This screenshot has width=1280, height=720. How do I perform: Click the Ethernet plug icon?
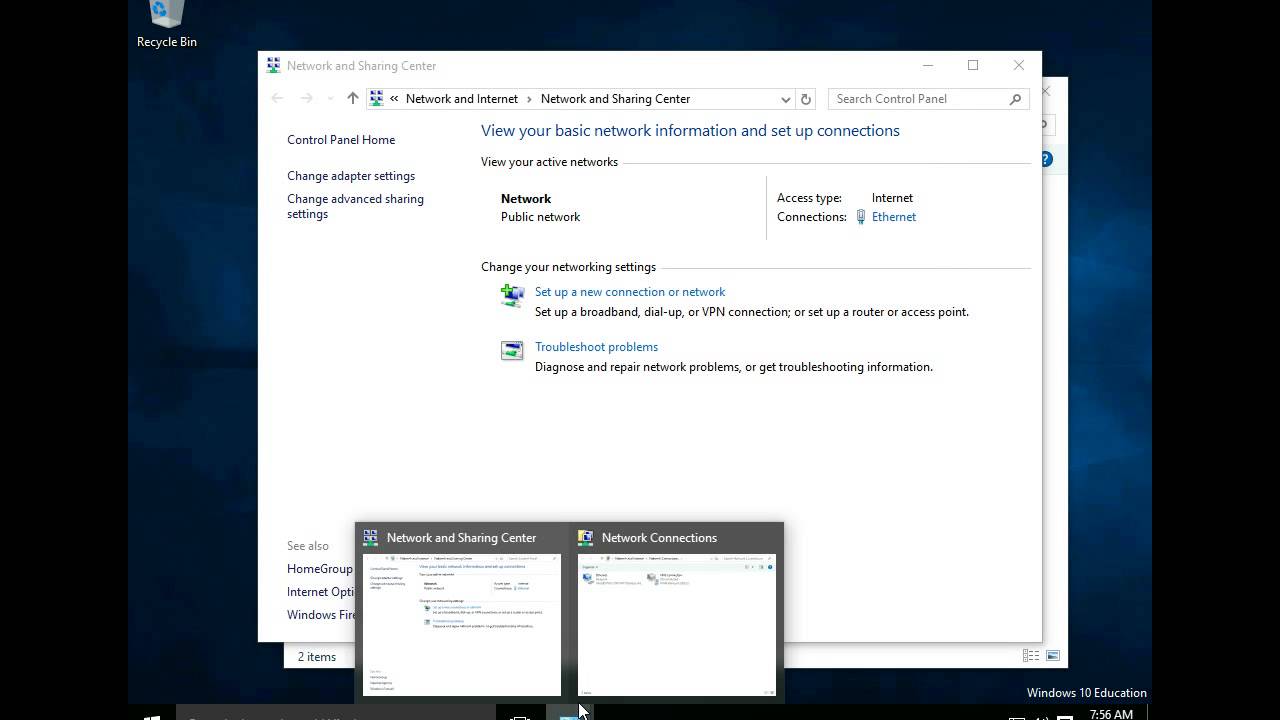click(861, 217)
